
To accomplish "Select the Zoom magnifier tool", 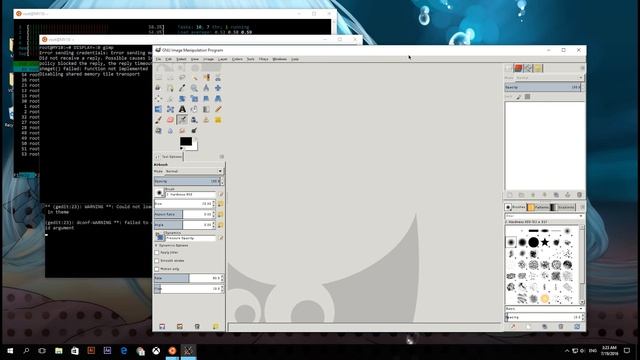I will point(194,88).
